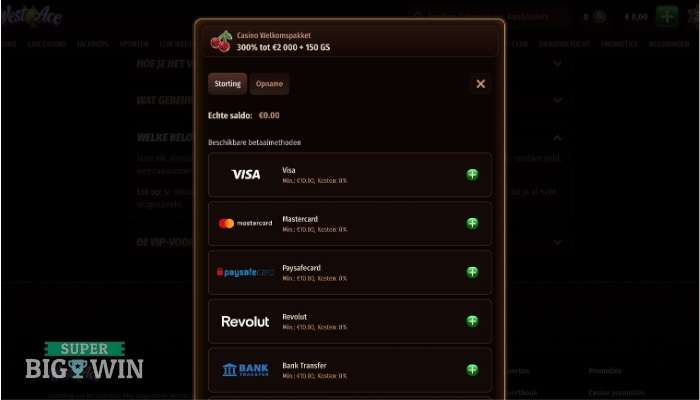Switch to the Opname tab
Viewport: 700px width, 400px height.
[269, 84]
